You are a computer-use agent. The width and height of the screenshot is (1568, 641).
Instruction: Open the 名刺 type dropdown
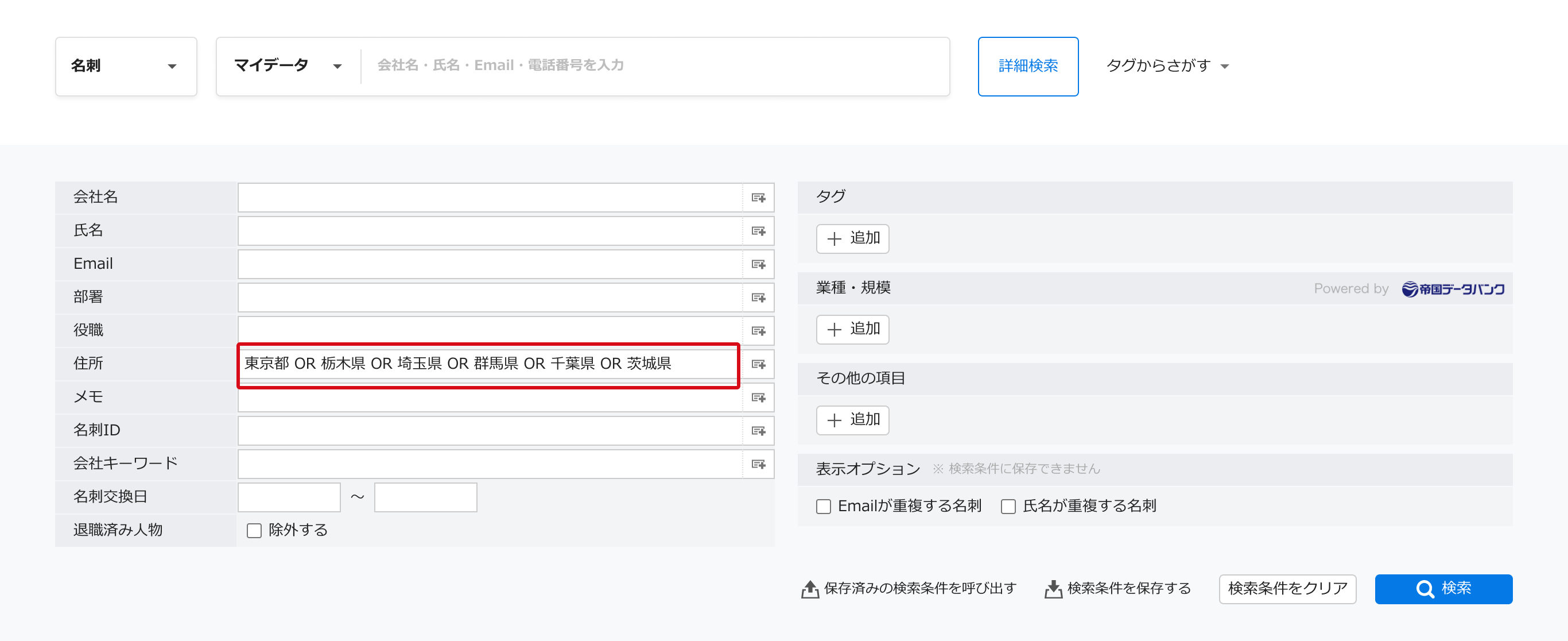tap(126, 66)
